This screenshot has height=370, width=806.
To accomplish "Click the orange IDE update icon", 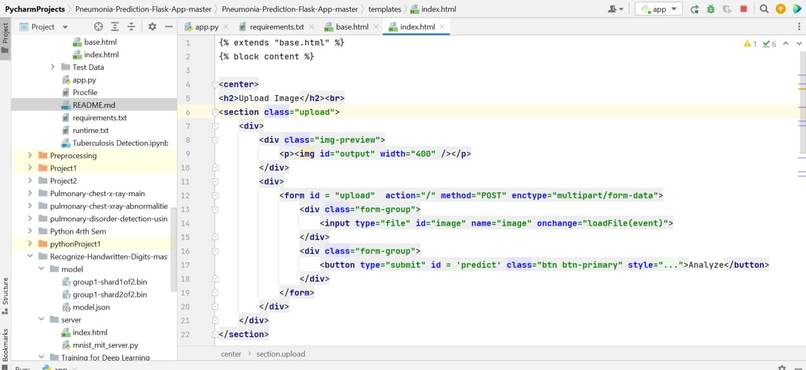I will (781, 9).
